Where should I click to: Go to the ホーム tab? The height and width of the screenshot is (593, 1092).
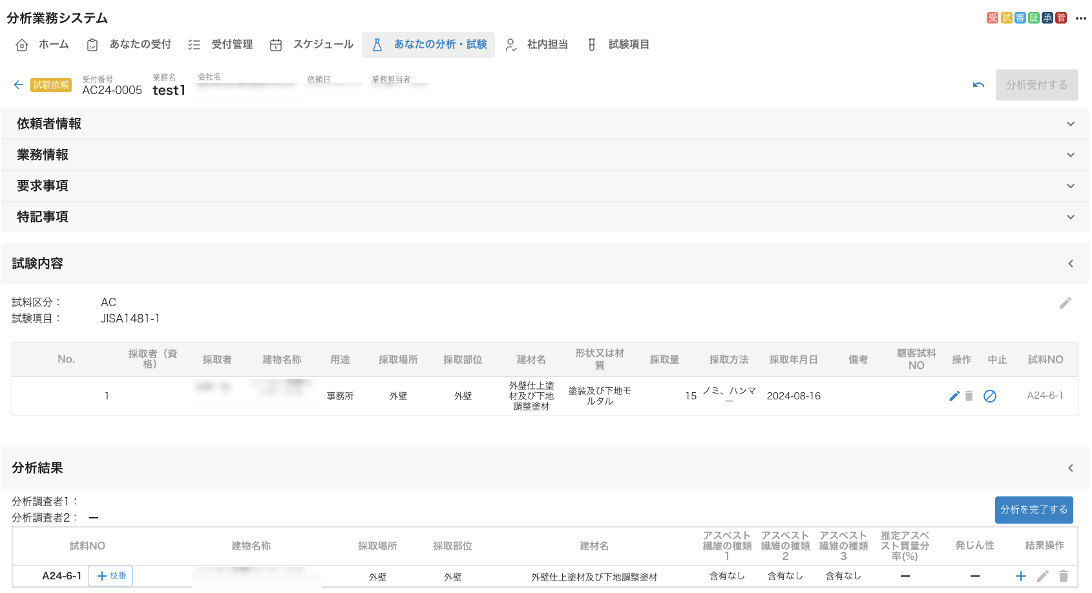coord(43,45)
